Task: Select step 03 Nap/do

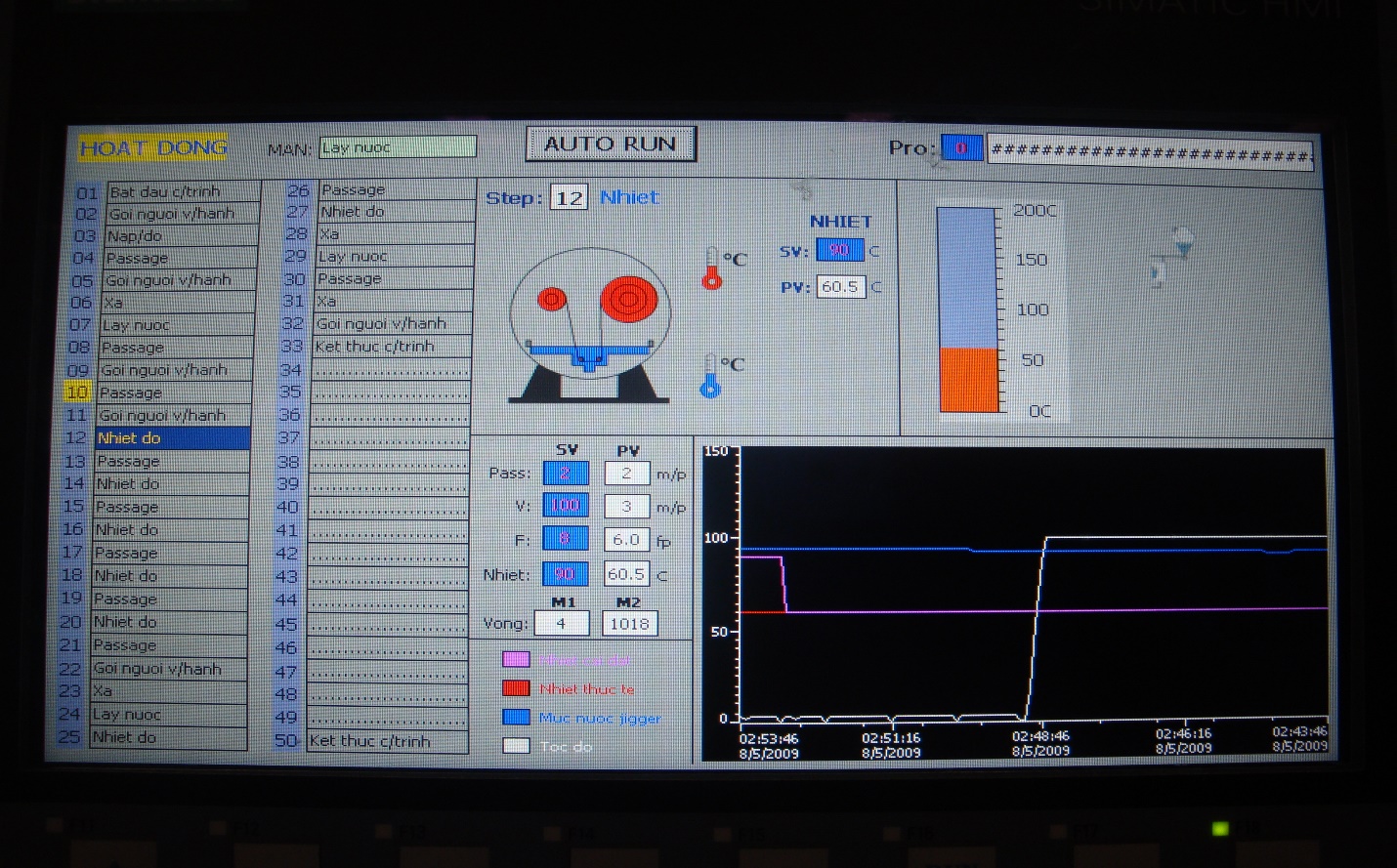Action: coord(181,236)
